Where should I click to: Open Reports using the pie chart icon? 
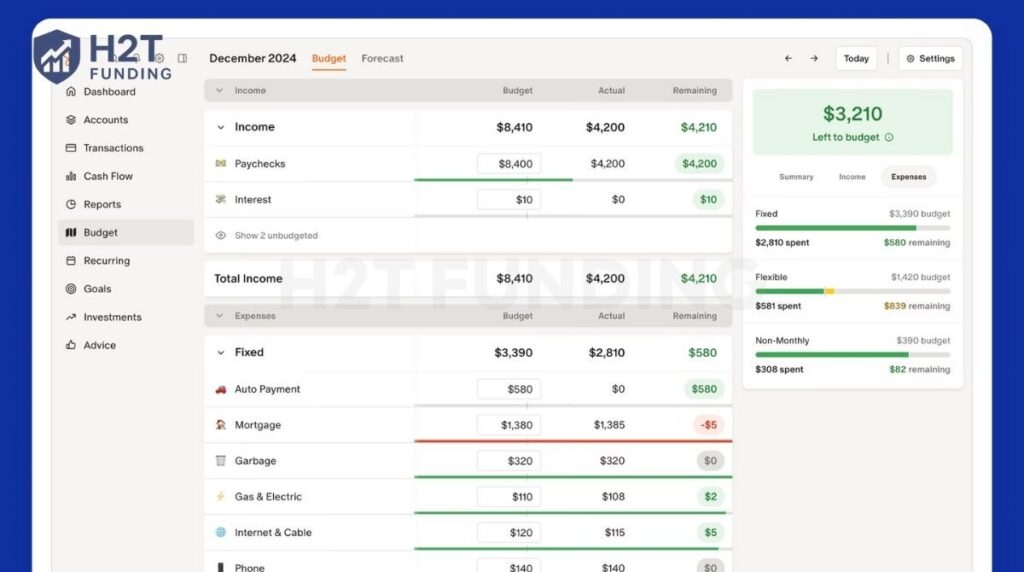click(x=71, y=204)
